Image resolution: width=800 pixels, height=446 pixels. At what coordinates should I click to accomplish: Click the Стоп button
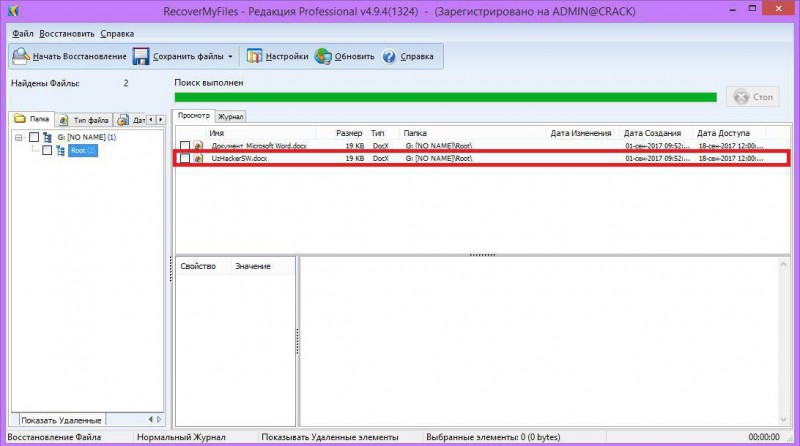click(753, 97)
